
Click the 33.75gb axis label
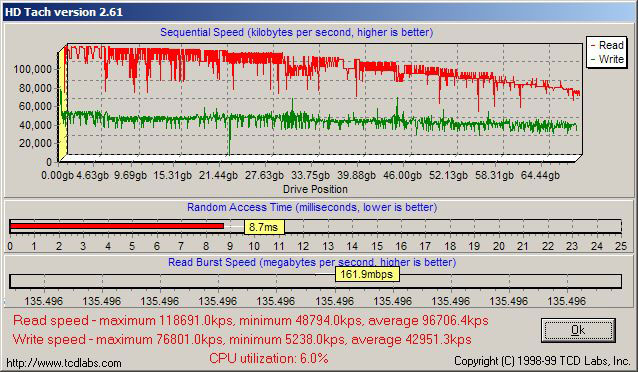tap(310, 175)
